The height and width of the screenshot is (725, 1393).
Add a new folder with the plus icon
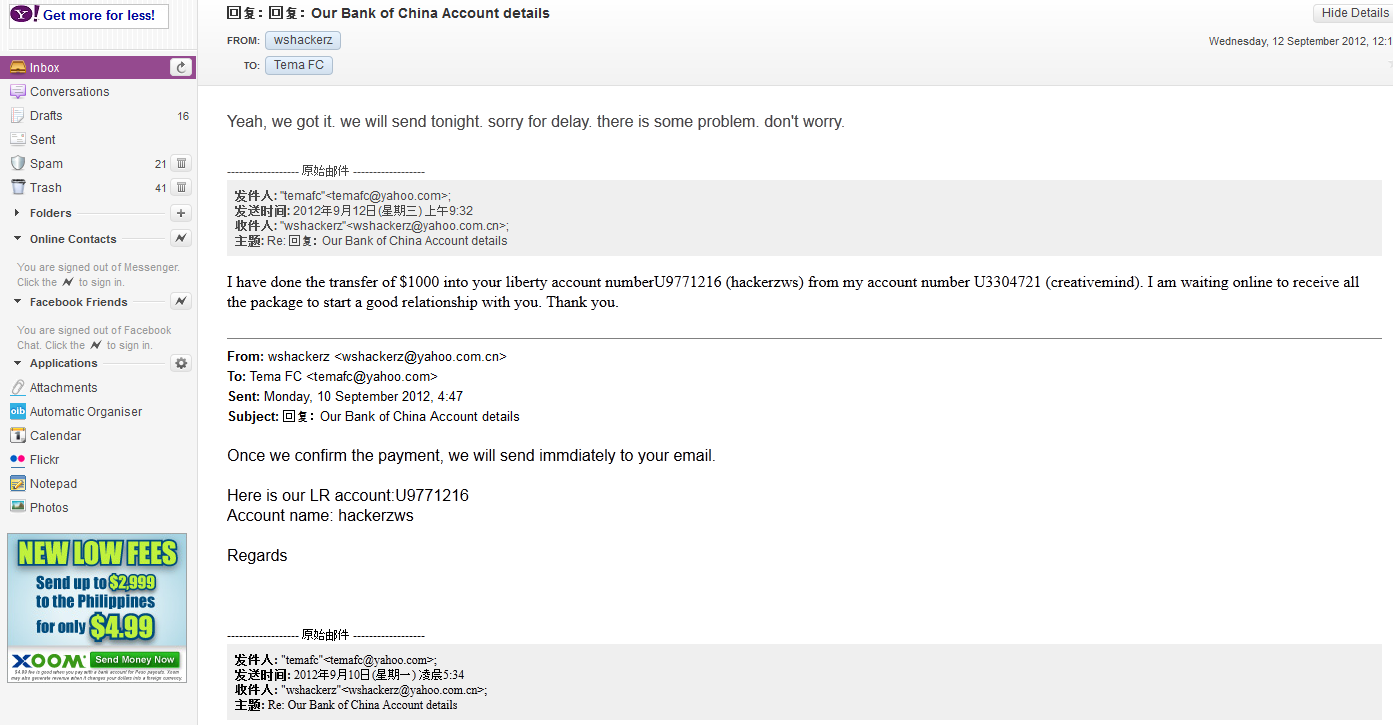[181, 213]
